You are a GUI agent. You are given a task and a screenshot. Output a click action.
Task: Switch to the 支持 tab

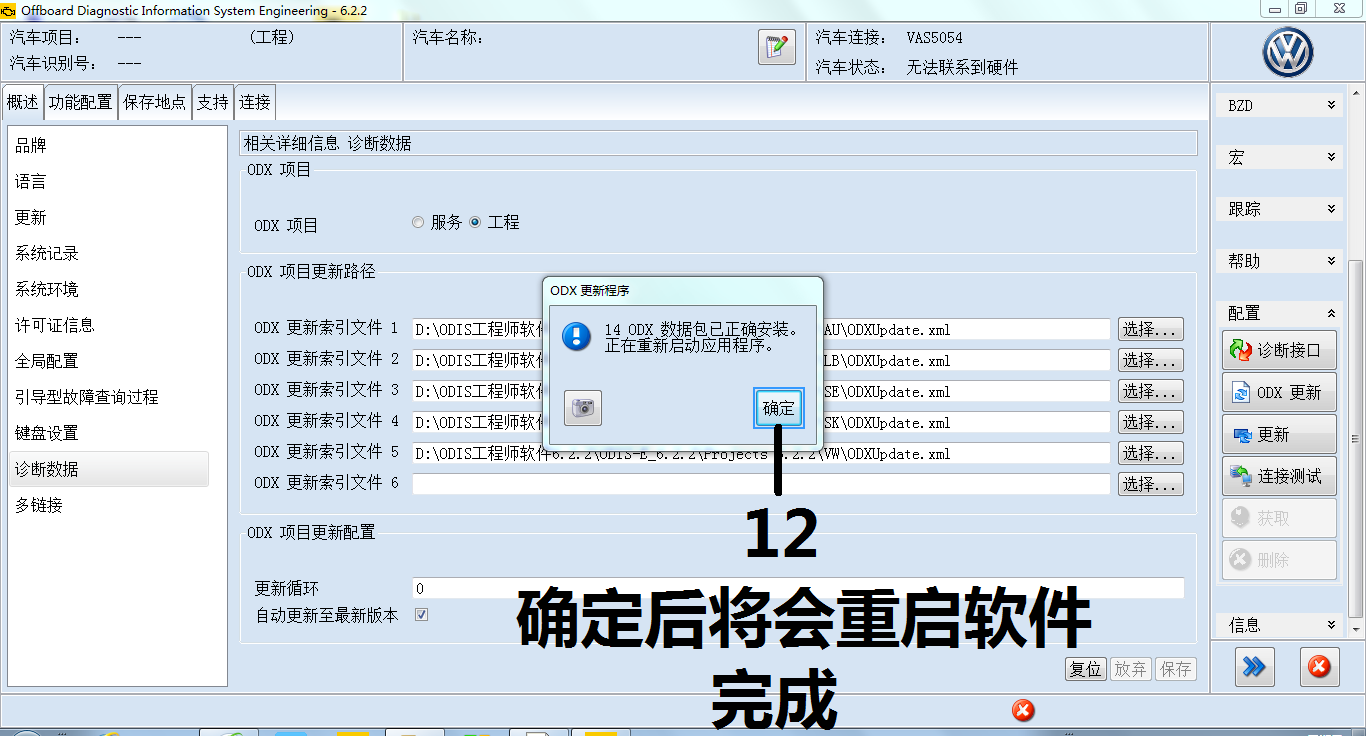[212, 102]
